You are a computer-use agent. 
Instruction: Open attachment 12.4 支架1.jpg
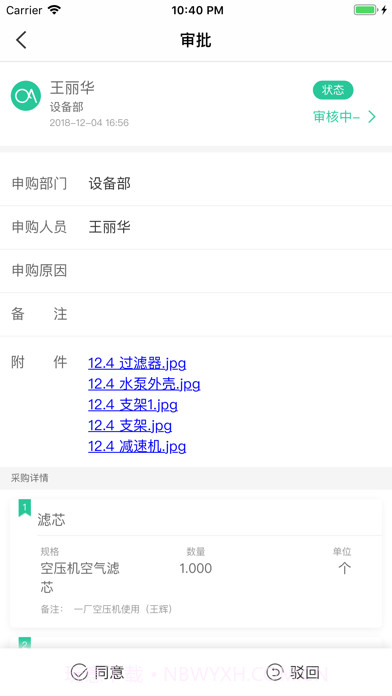click(x=133, y=405)
